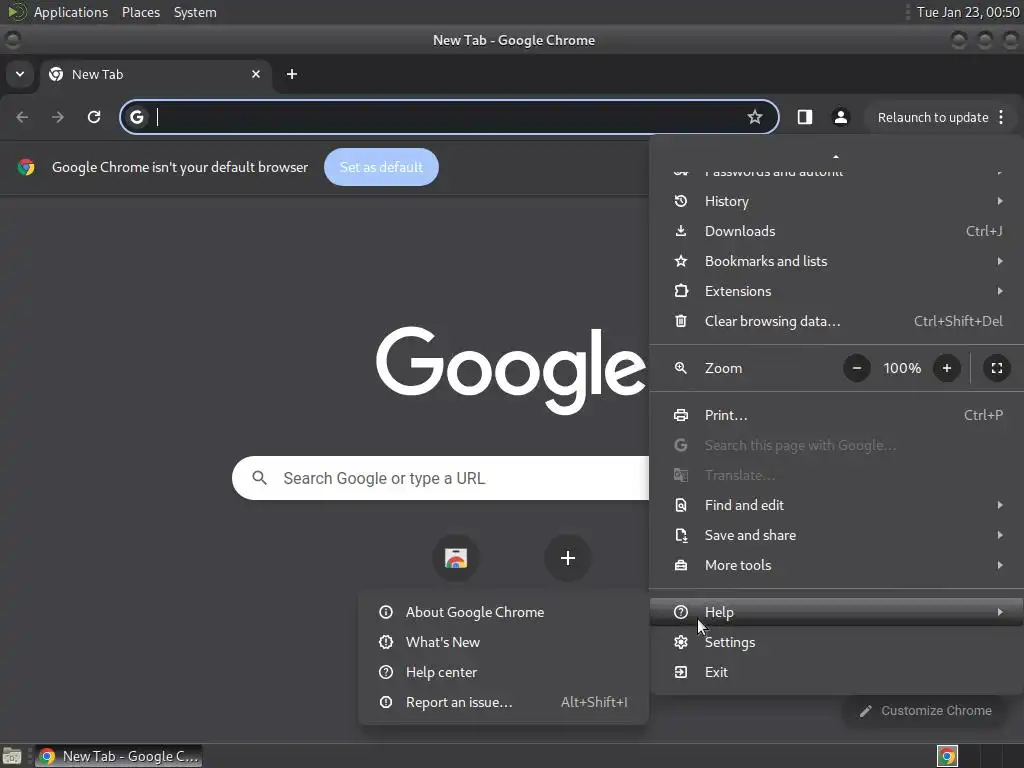The image size is (1024, 768).
Task: Click the Search Google or type a URL box
Action: click(441, 478)
